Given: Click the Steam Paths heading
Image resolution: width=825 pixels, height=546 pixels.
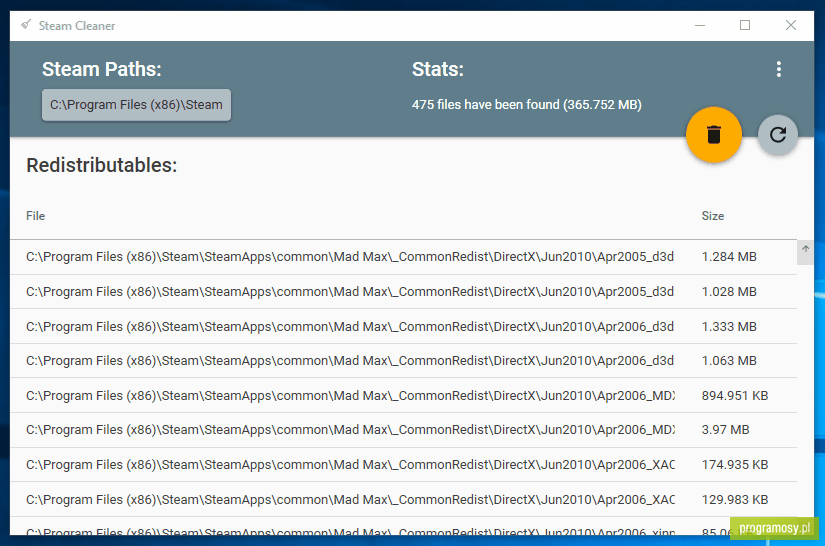Looking at the screenshot, I should pos(102,69).
